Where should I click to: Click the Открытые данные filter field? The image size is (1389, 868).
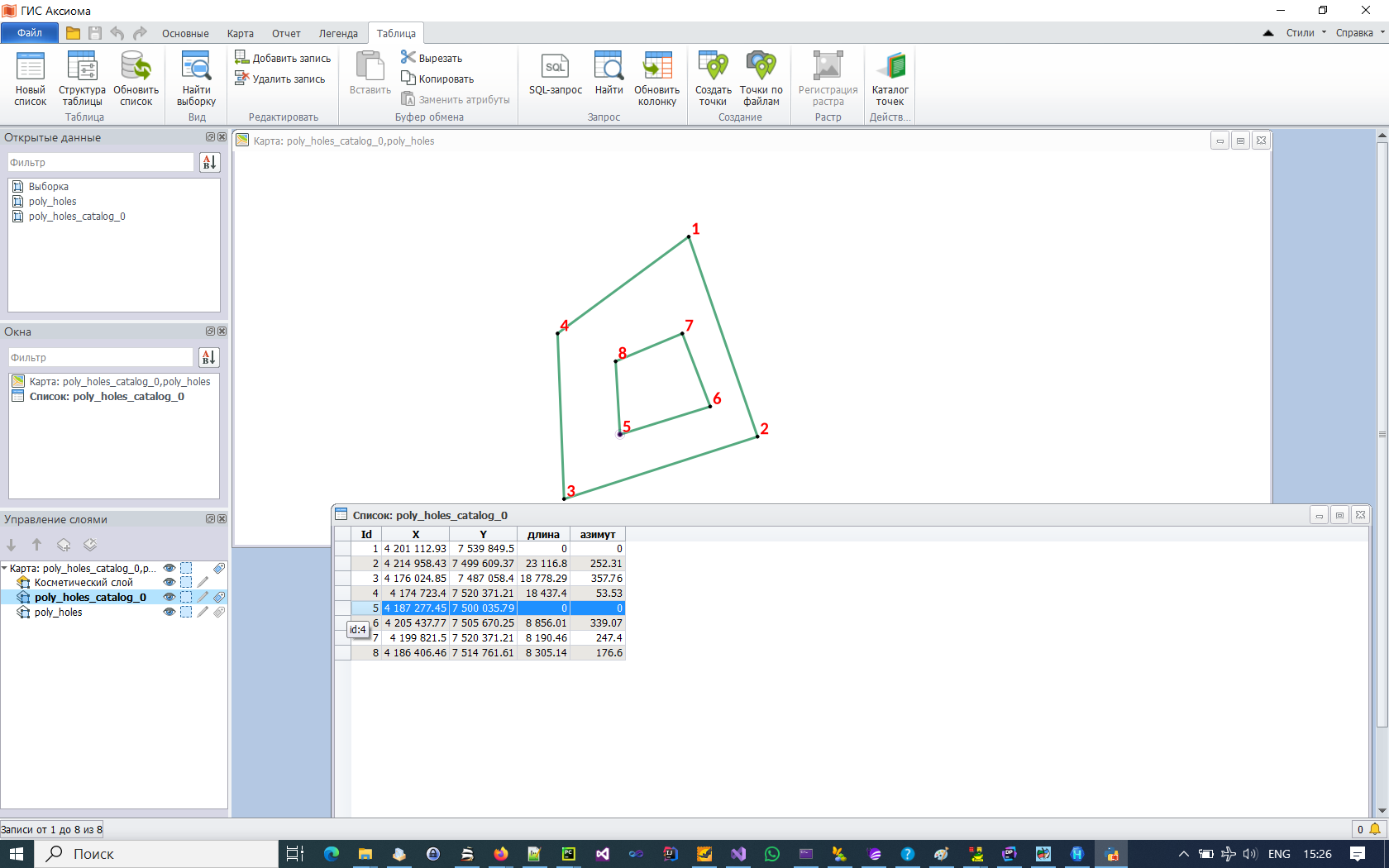pyautogui.click(x=101, y=163)
